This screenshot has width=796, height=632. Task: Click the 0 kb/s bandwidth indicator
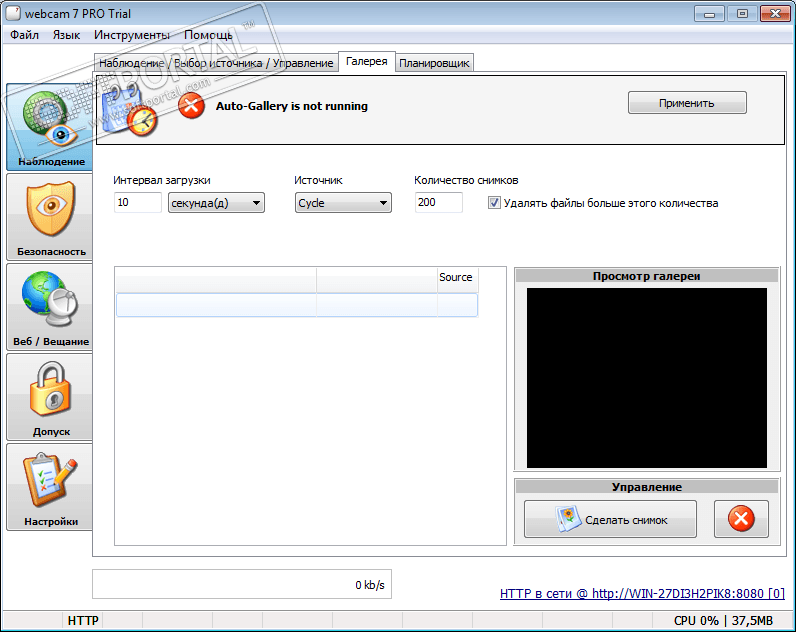point(242,584)
